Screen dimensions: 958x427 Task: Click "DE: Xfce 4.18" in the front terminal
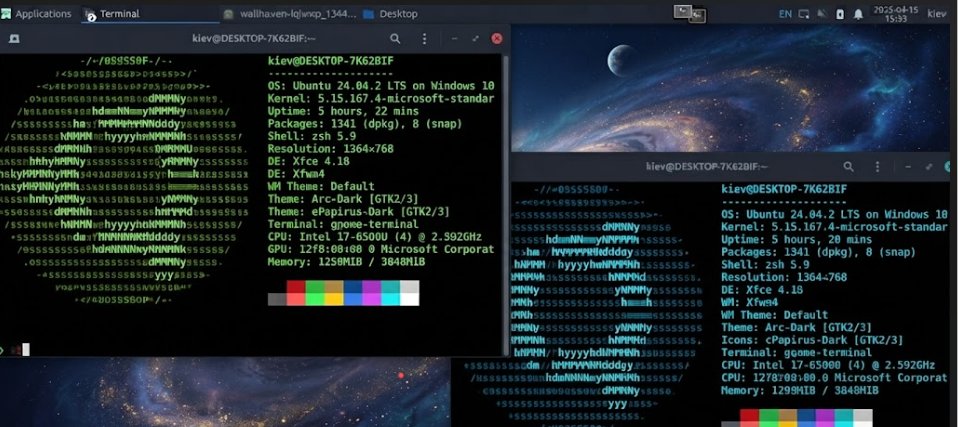click(x=309, y=161)
